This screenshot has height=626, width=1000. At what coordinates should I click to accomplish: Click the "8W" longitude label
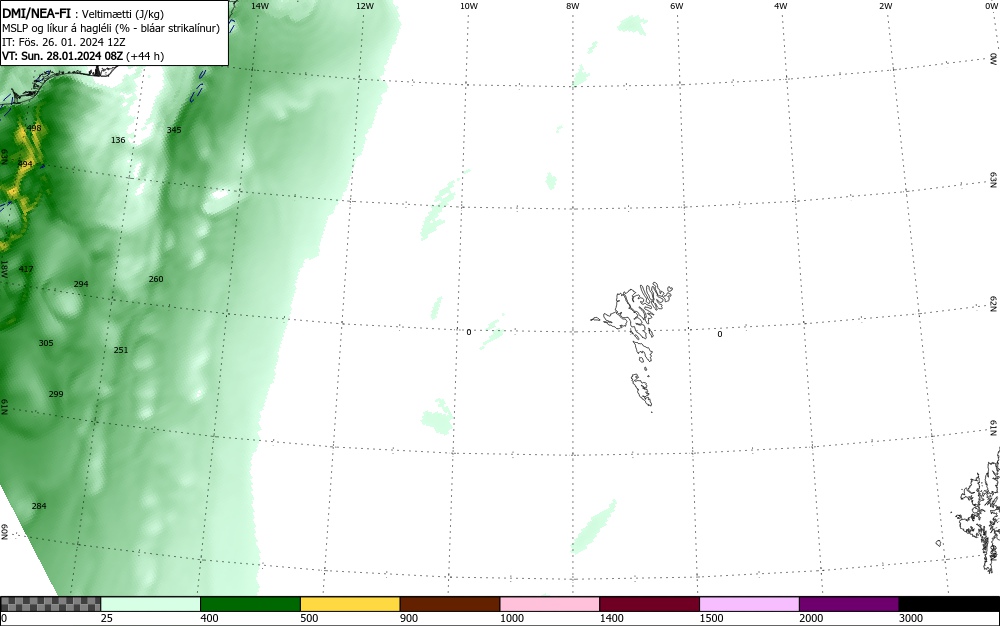[573, 6]
